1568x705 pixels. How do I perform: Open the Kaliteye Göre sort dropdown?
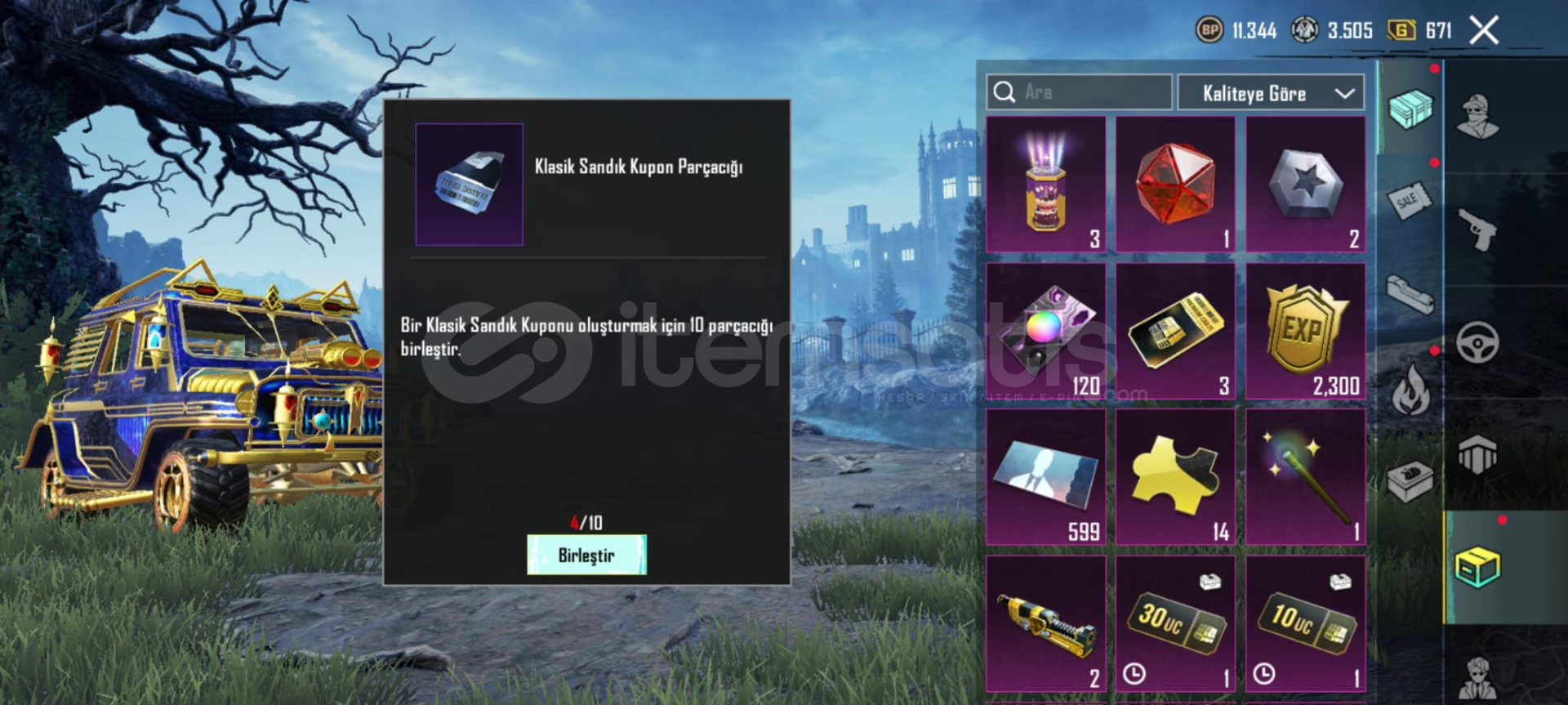tap(1271, 93)
